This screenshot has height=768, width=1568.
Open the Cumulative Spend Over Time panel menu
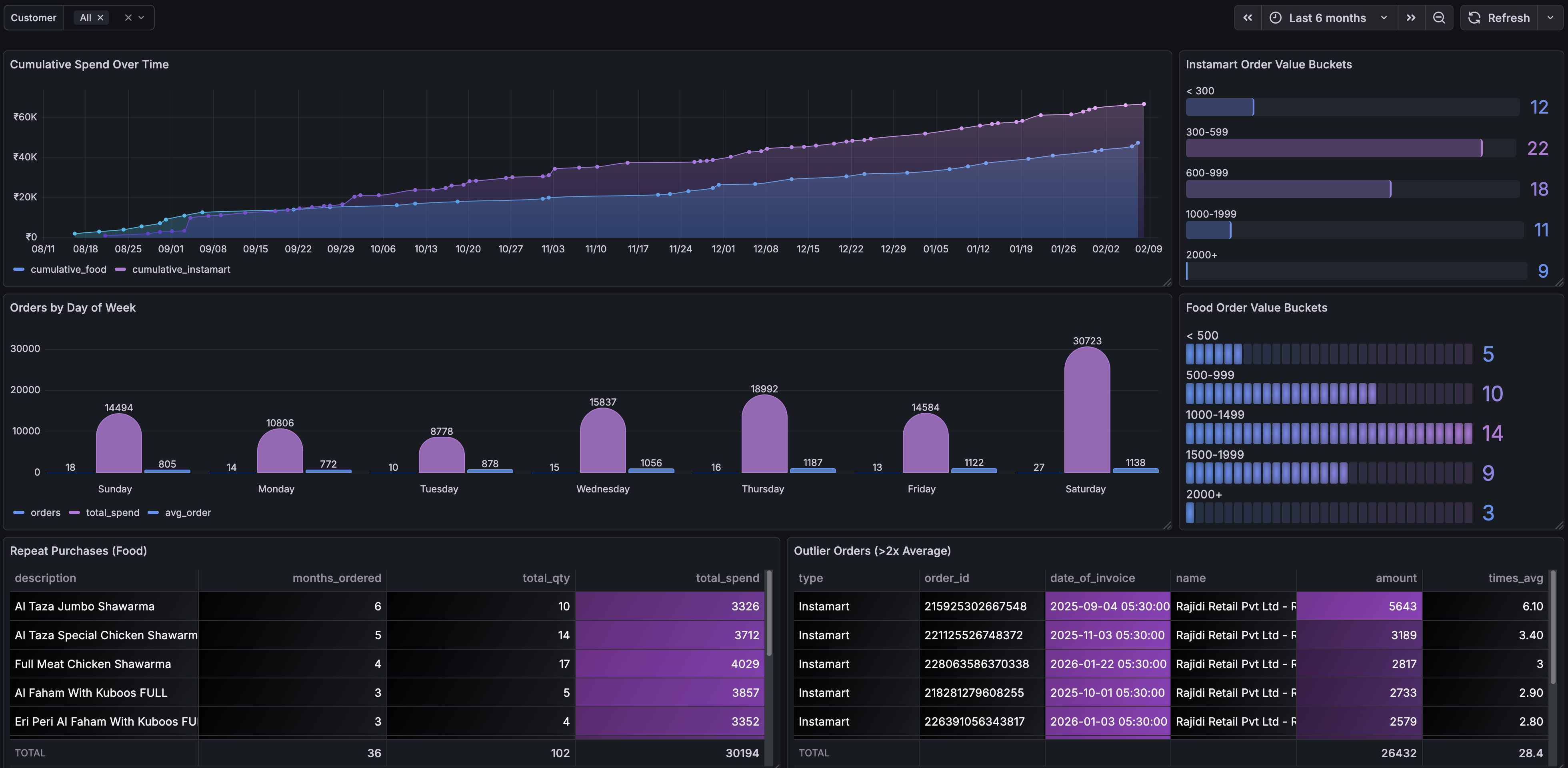pos(90,64)
